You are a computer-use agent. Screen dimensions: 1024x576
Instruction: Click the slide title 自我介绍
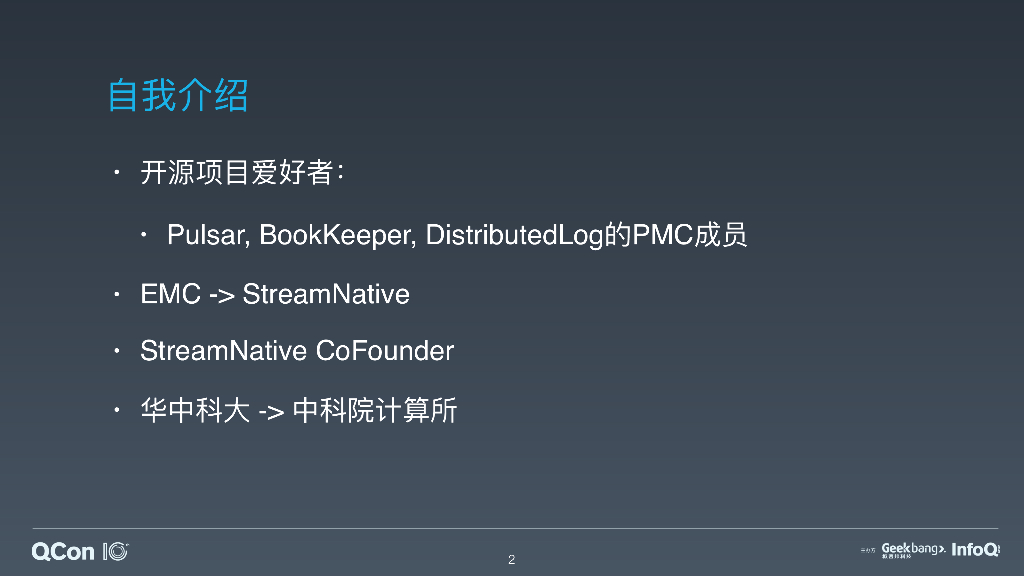(x=178, y=95)
